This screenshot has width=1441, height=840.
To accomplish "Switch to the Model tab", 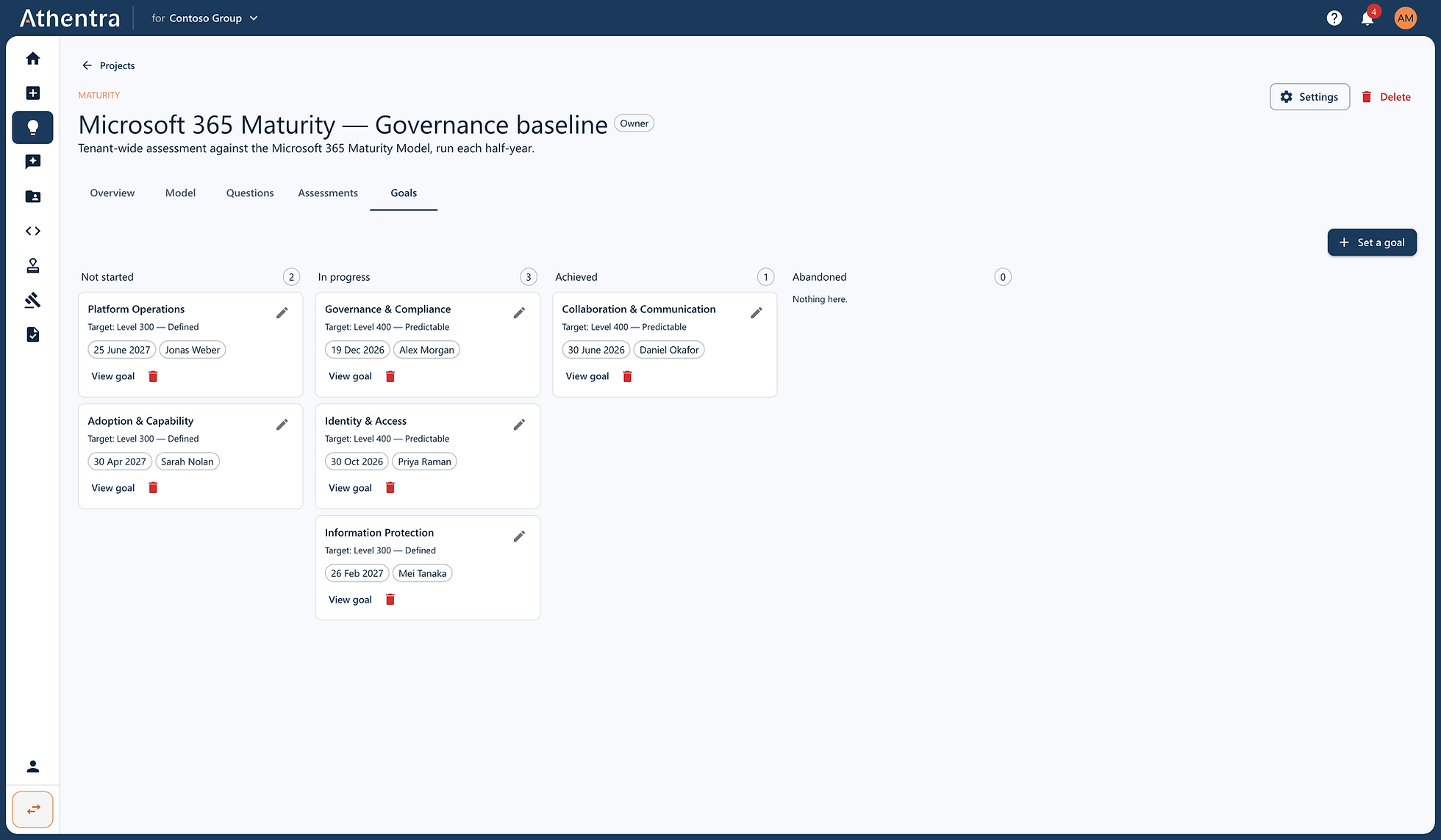I will click(180, 193).
